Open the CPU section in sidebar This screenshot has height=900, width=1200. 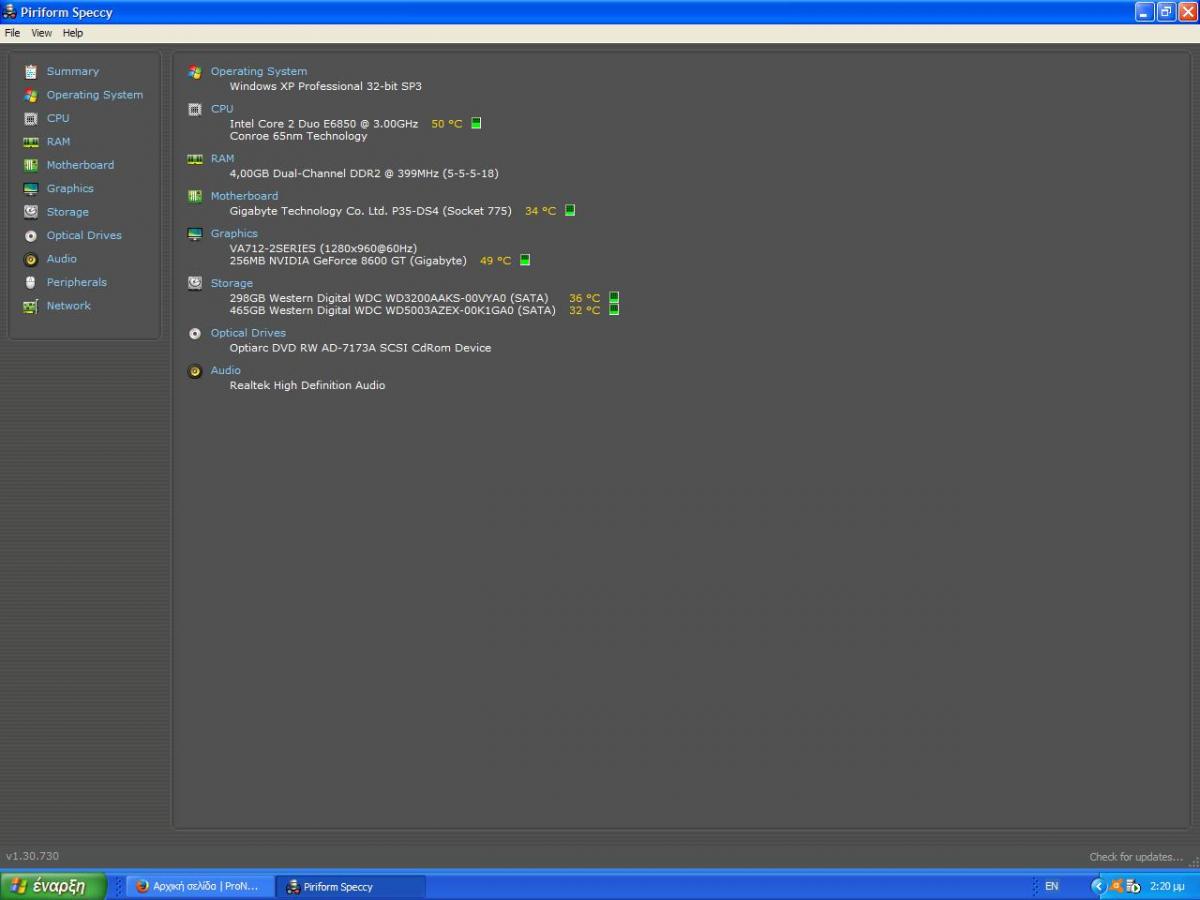[58, 118]
